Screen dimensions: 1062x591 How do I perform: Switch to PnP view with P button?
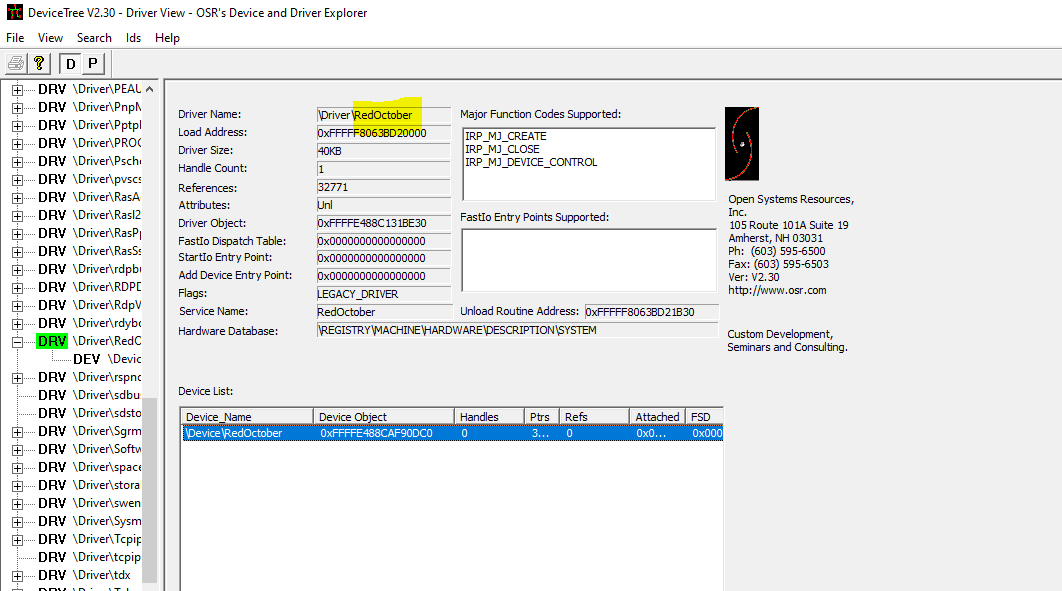point(93,64)
